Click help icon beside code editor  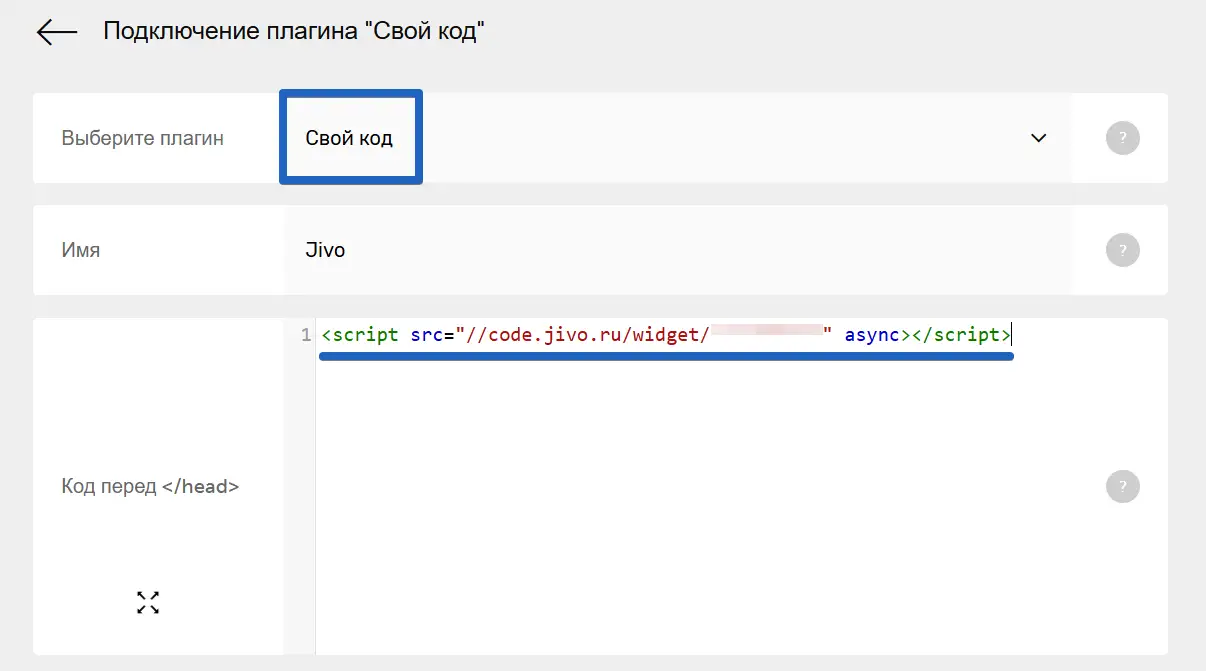[1123, 487]
